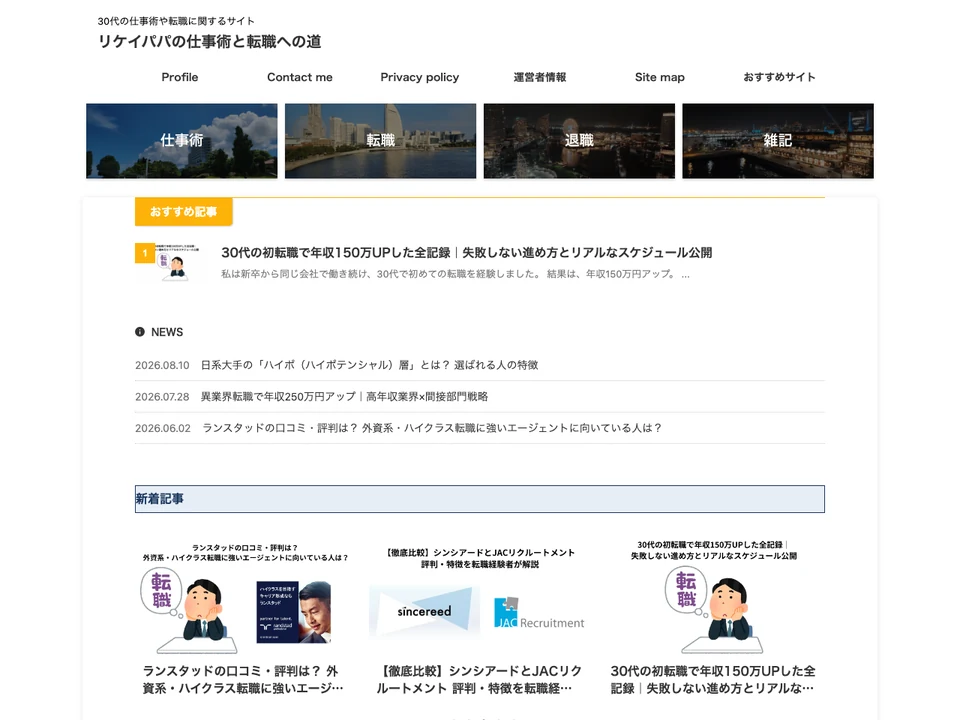This screenshot has height=720, width=960.
Task: Click the おすすめ記事 orange label
Action: coord(184,212)
